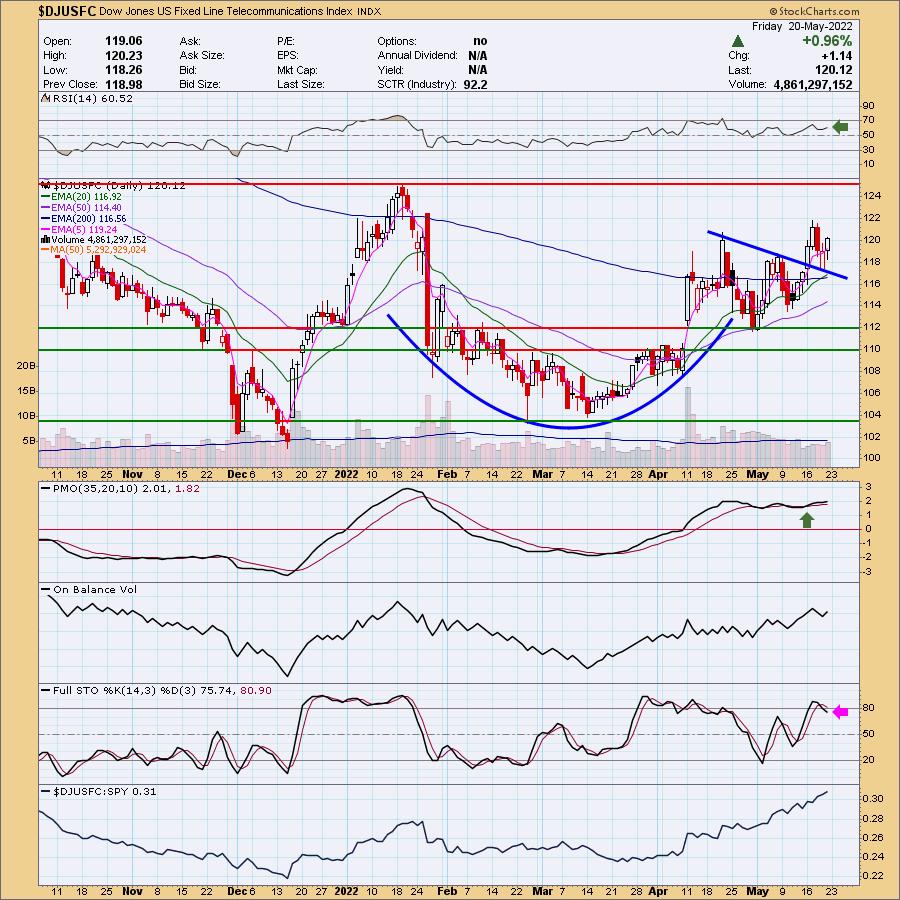The height and width of the screenshot is (900, 900).
Task: Click the RSI panel legend icon
Action: [x=46, y=99]
